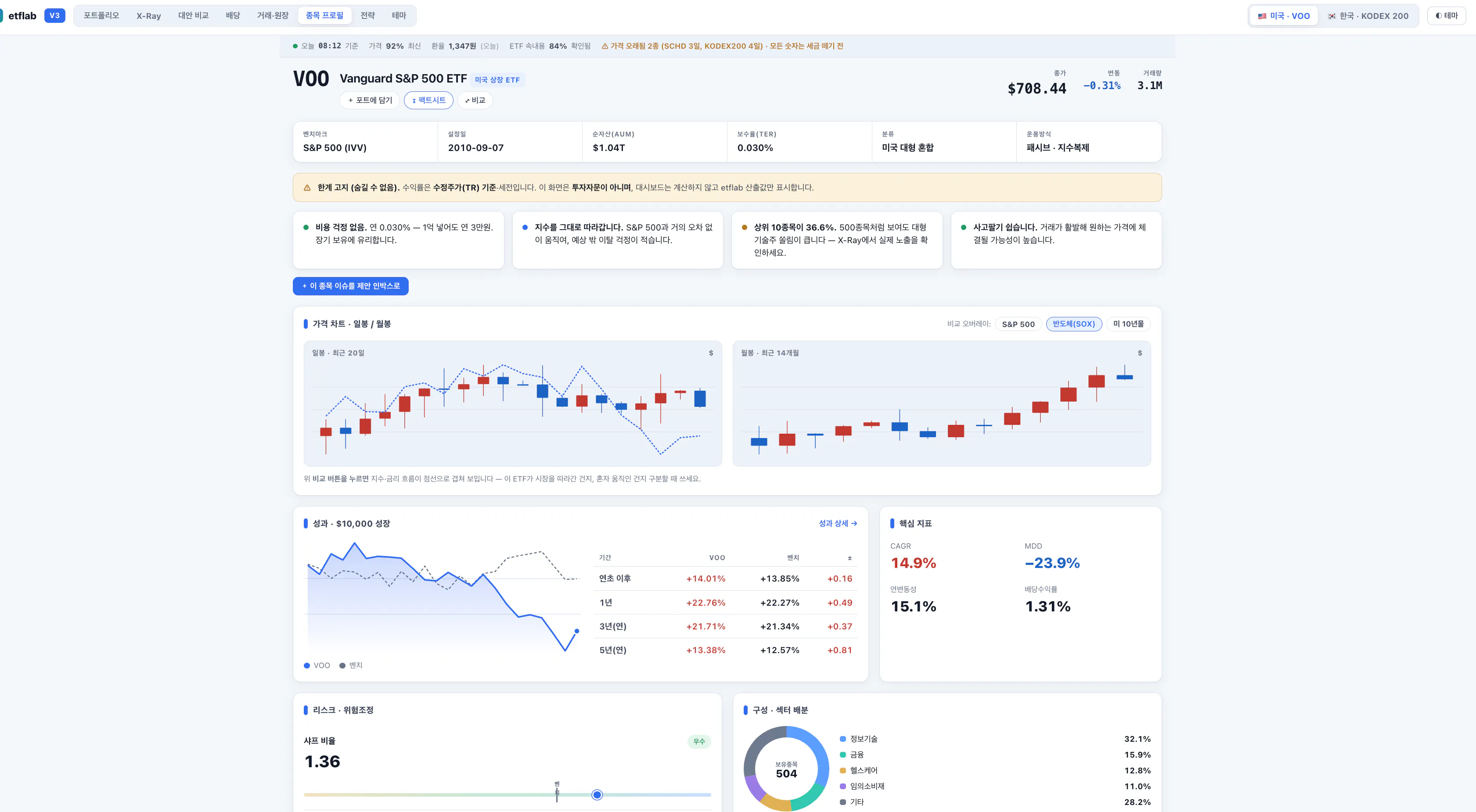Click the TER value 0.030%
Viewport: 1476px width, 812px height.
[x=755, y=148]
